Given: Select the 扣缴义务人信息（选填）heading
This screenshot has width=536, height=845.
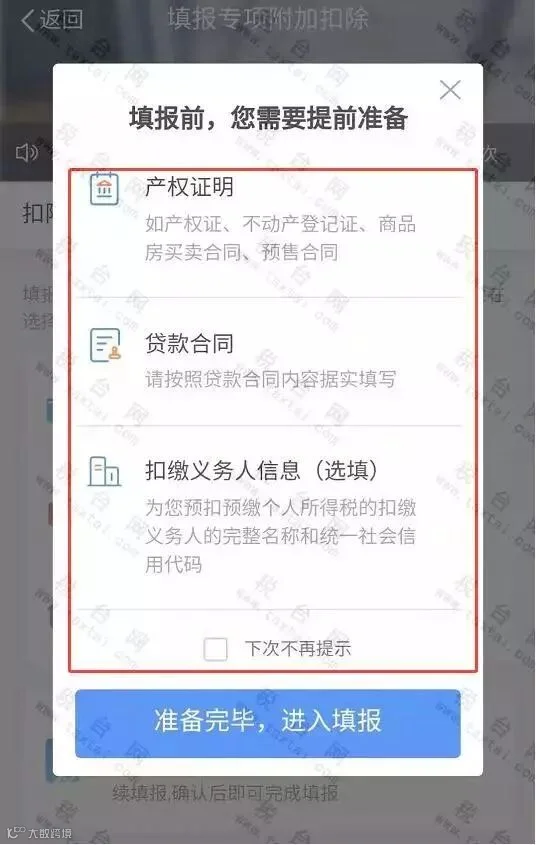Looking at the screenshot, I should [x=261, y=470].
